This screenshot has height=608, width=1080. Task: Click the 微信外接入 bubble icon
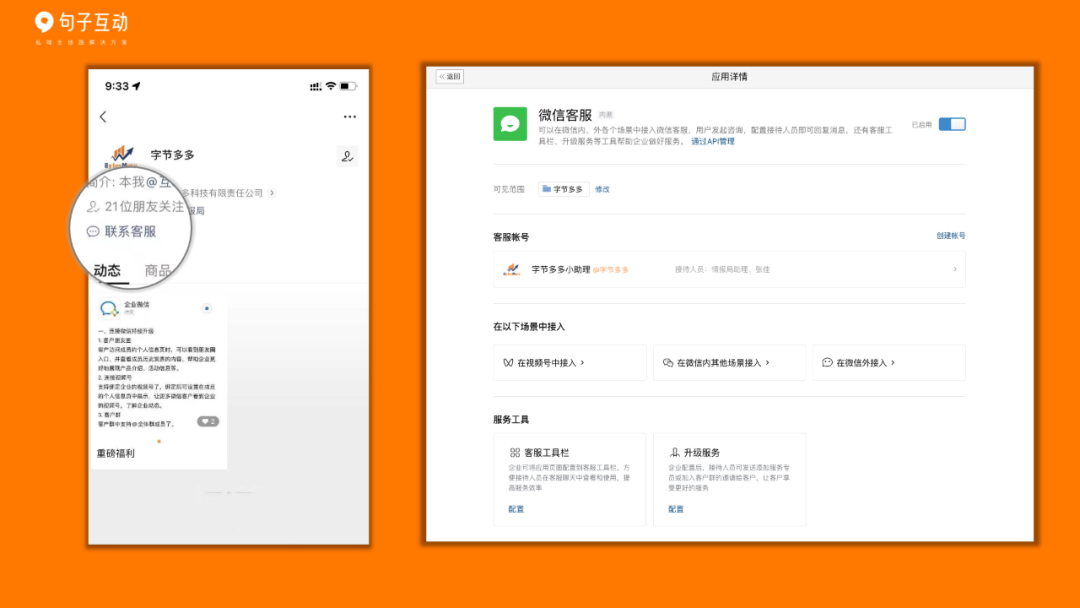827,363
